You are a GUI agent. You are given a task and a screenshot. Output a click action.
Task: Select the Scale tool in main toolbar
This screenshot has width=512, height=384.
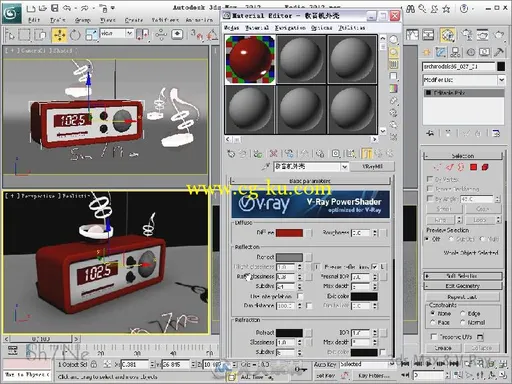91,35
